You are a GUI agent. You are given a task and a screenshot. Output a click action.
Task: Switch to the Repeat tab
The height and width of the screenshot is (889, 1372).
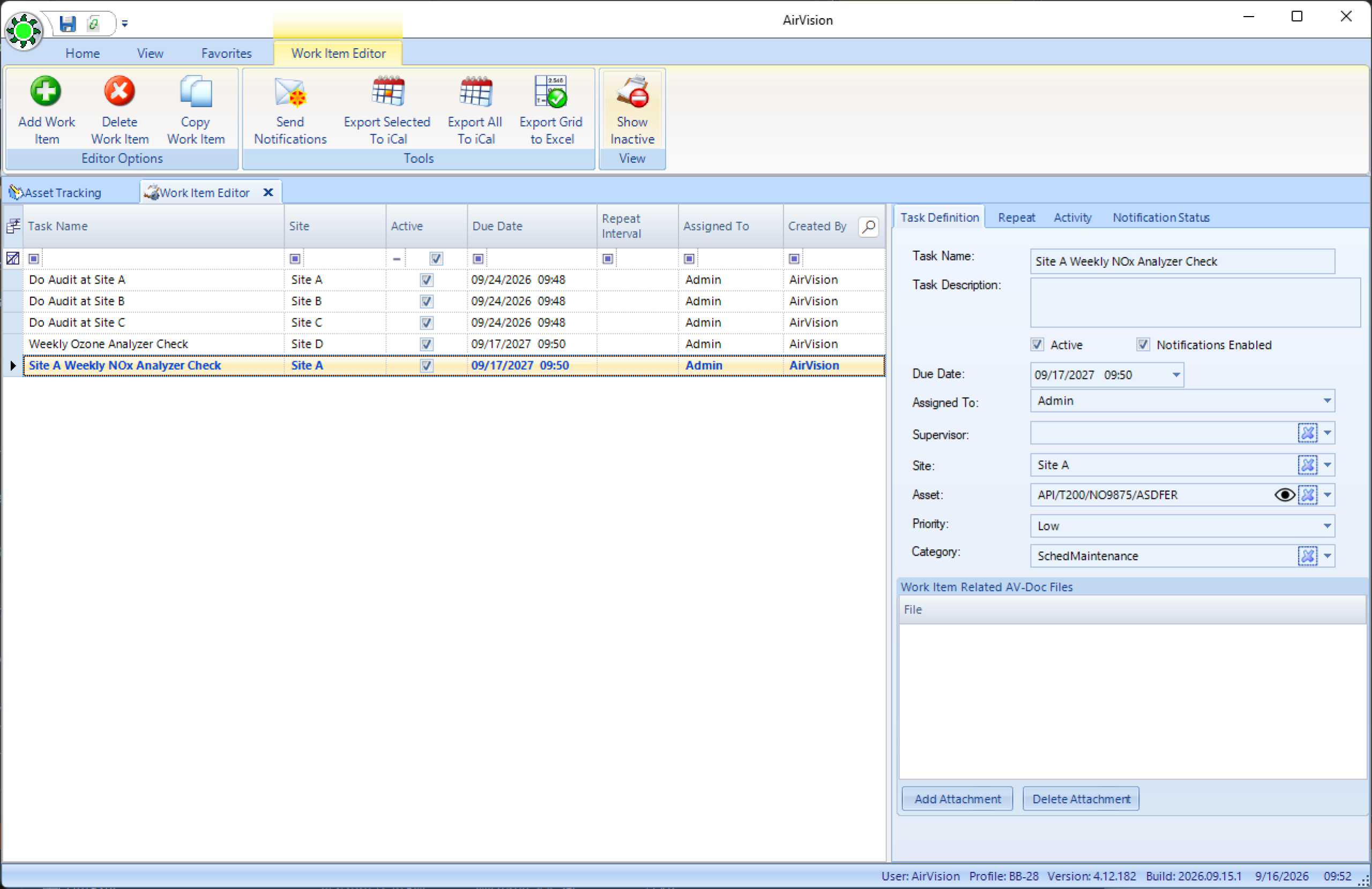(1016, 218)
